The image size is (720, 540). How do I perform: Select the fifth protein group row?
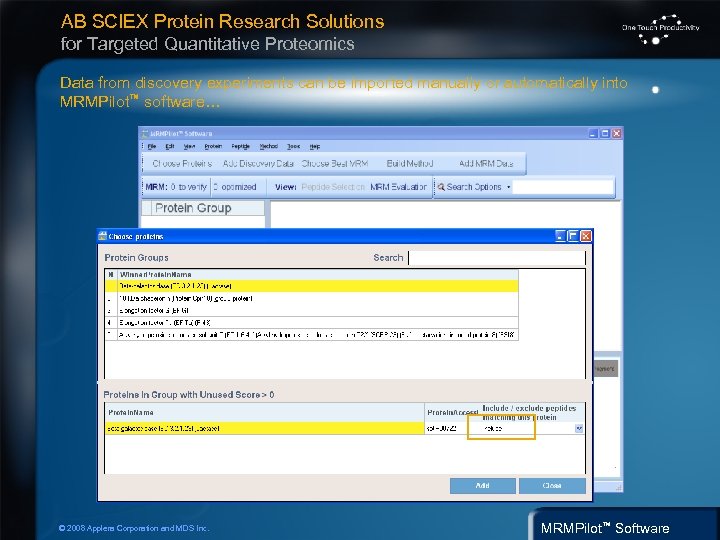(312, 334)
